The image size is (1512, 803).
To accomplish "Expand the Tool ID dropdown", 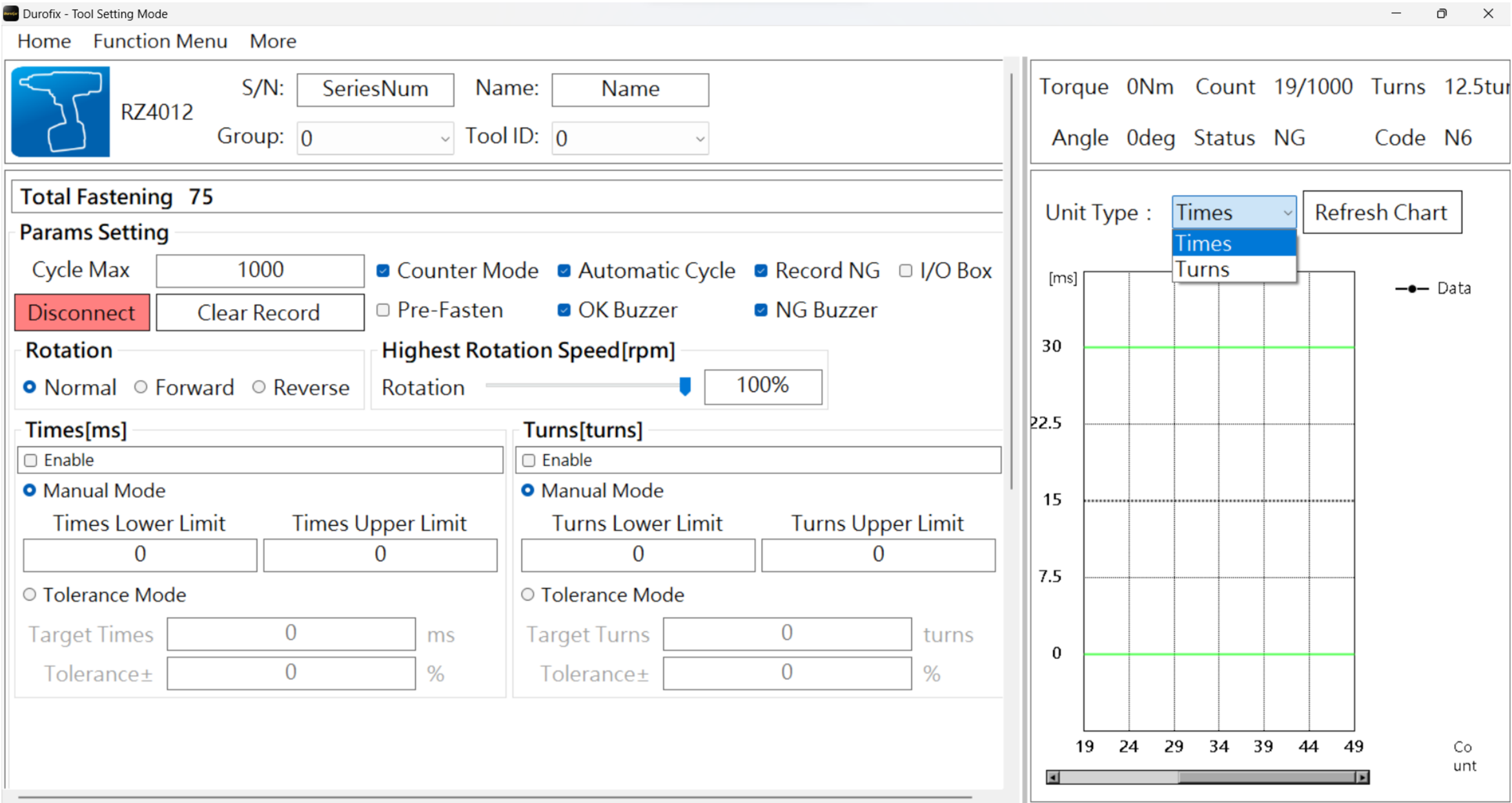I will (x=629, y=138).
